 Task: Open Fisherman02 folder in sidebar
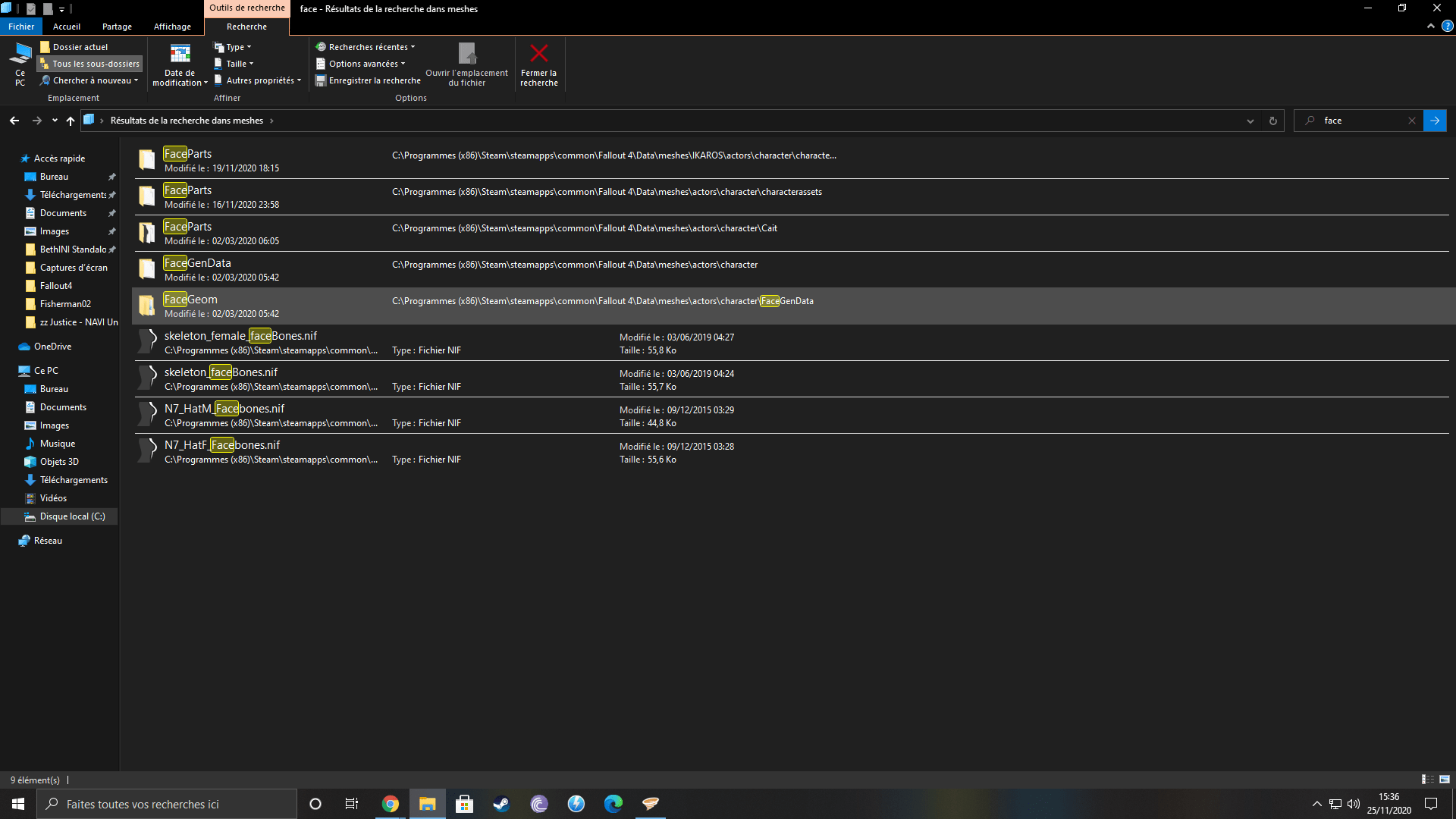[x=65, y=304]
